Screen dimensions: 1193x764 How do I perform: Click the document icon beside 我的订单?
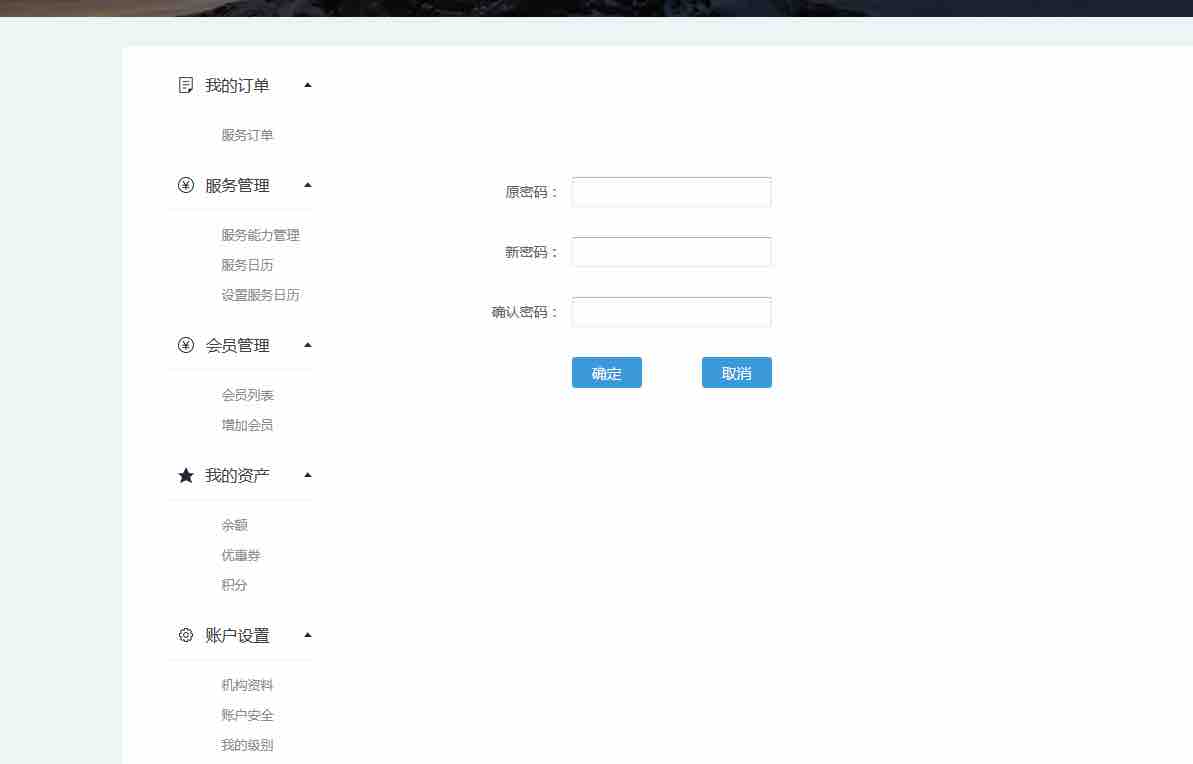(x=185, y=85)
